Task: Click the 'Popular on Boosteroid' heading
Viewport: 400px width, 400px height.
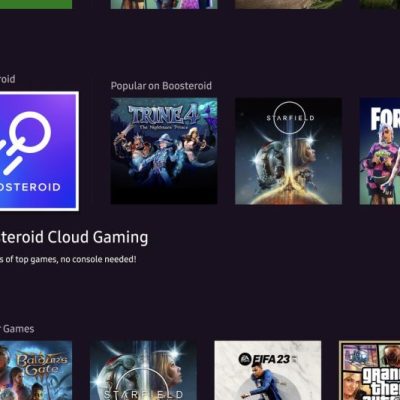Action: click(x=161, y=86)
